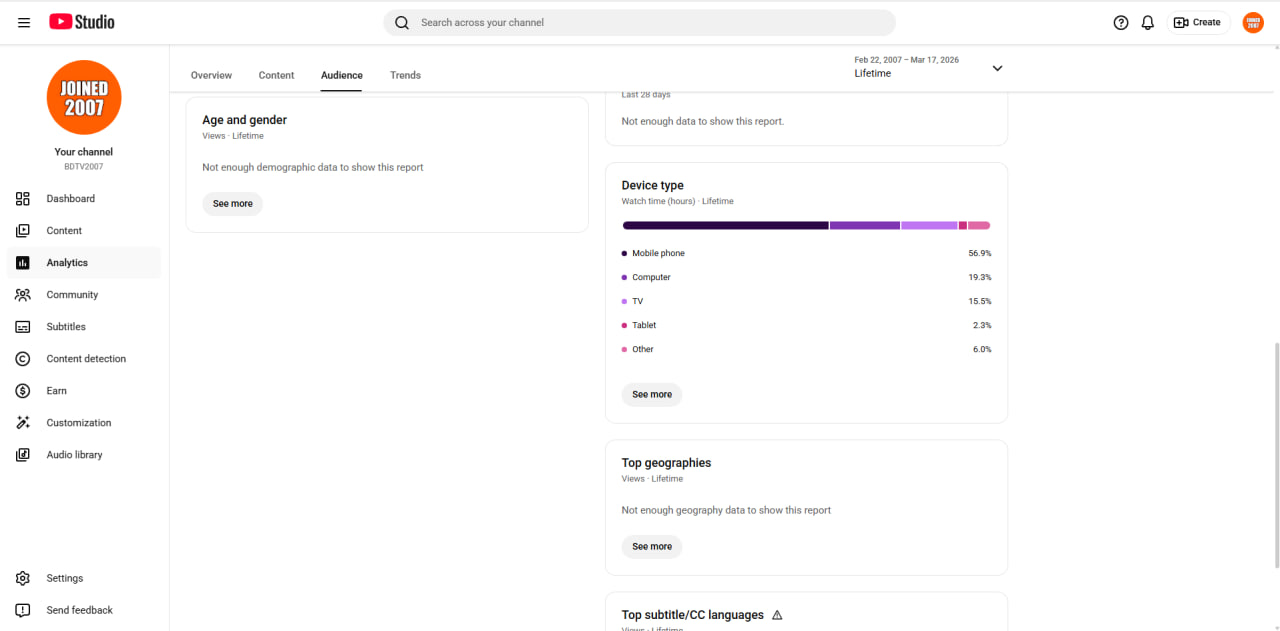Select Analytics in the sidebar
Screen dimensions: 1280x631
pos(84,263)
